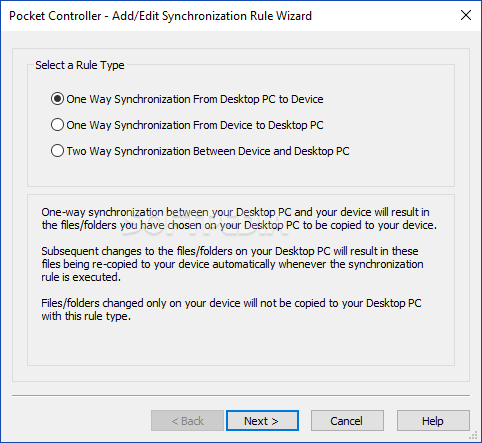Click the wizard title bar text
The width and height of the screenshot is (482, 443).
click(160, 16)
